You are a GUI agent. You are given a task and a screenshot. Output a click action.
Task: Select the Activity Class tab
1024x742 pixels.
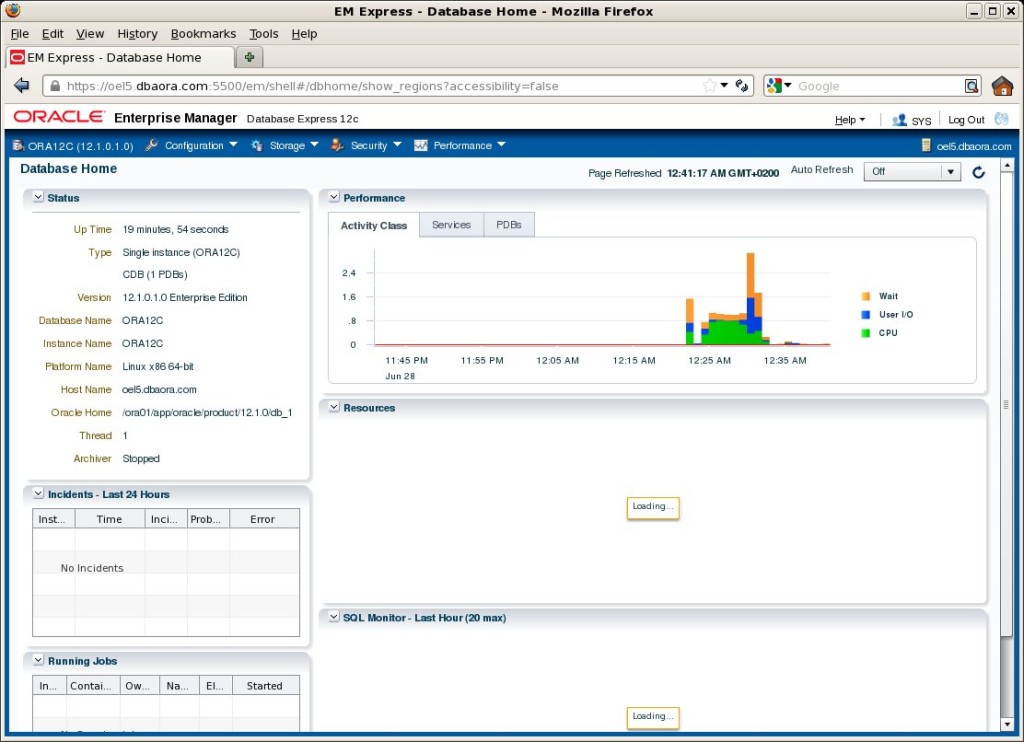(374, 225)
